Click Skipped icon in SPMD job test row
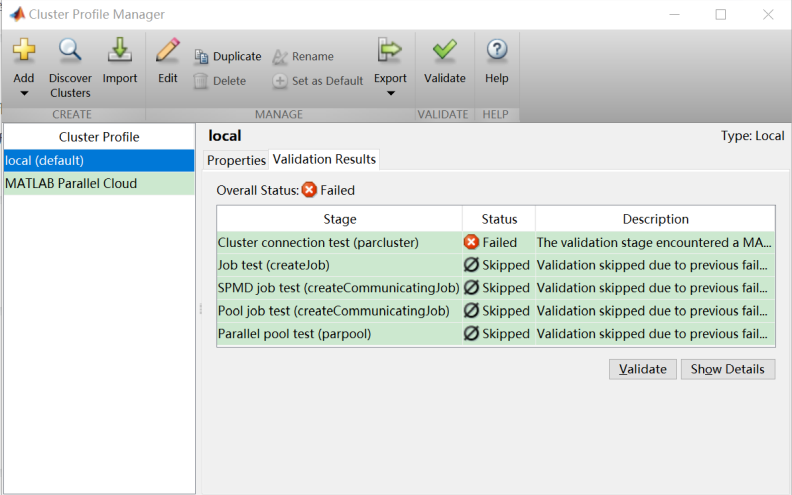792x495 pixels. click(471, 287)
